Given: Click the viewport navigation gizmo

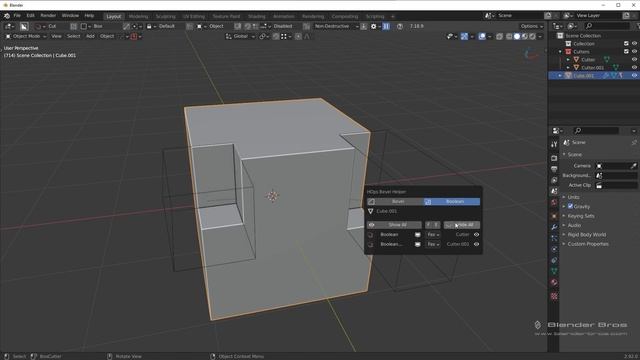Looking at the screenshot, I should [x=531, y=54].
